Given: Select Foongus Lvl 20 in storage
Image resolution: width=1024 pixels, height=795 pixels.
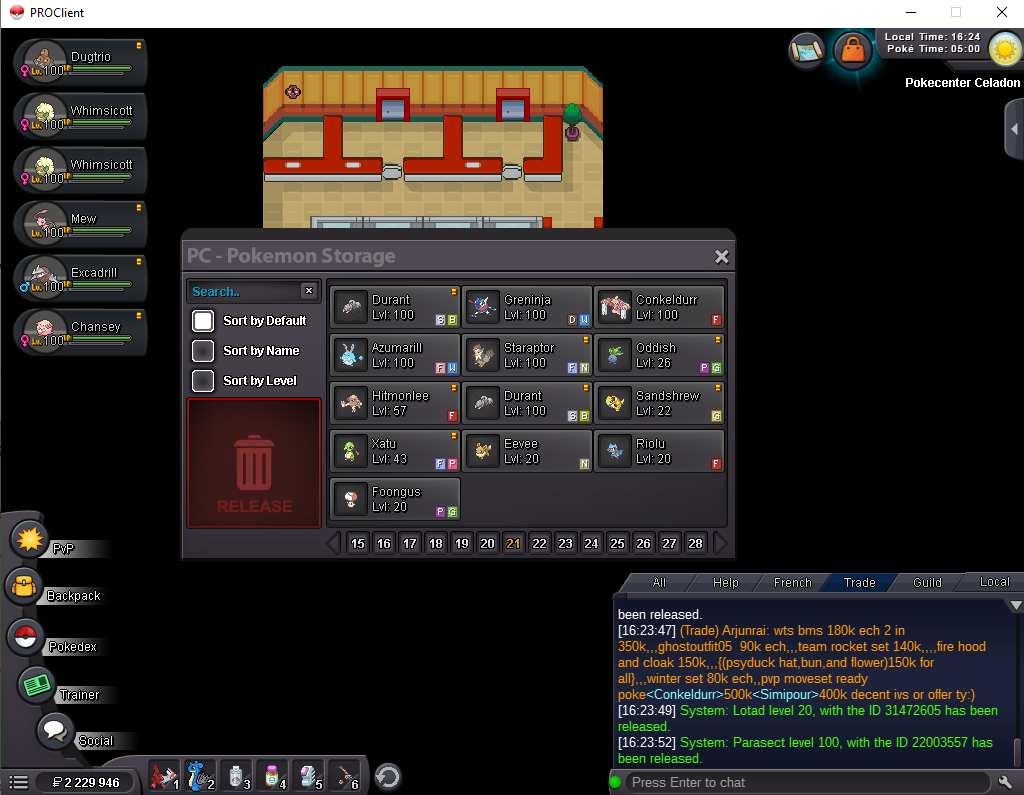Looking at the screenshot, I should point(394,499).
